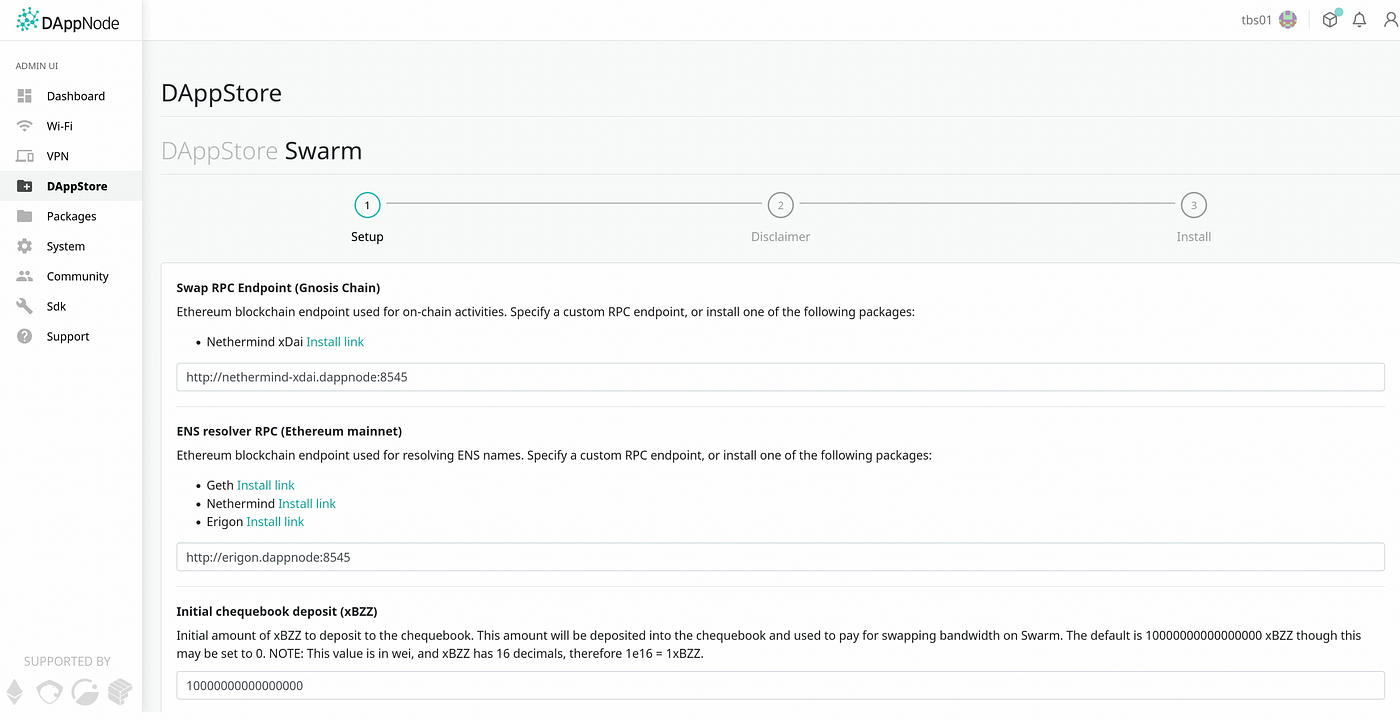
Task: Jump to step 3 Install circle
Action: tap(1193, 205)
